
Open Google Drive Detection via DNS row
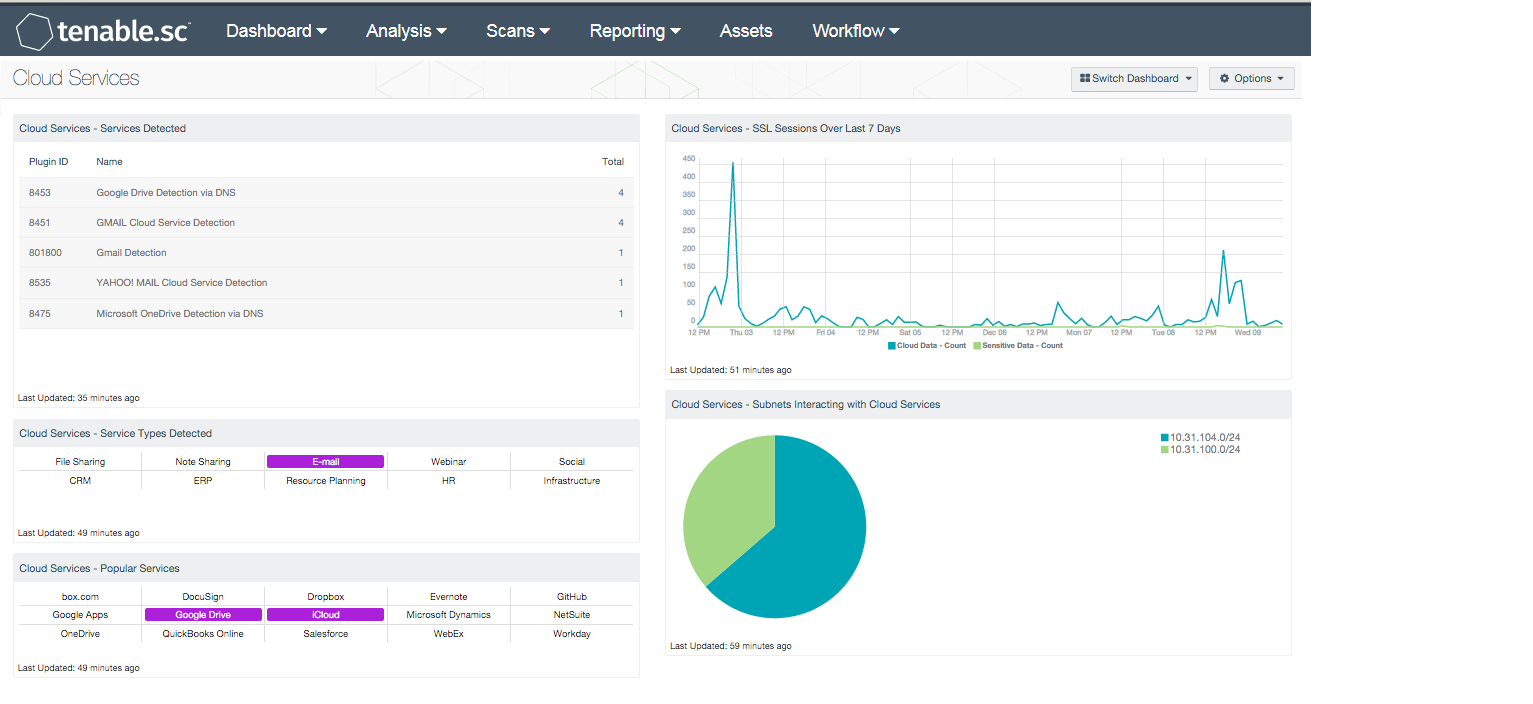tap(326, 192)
